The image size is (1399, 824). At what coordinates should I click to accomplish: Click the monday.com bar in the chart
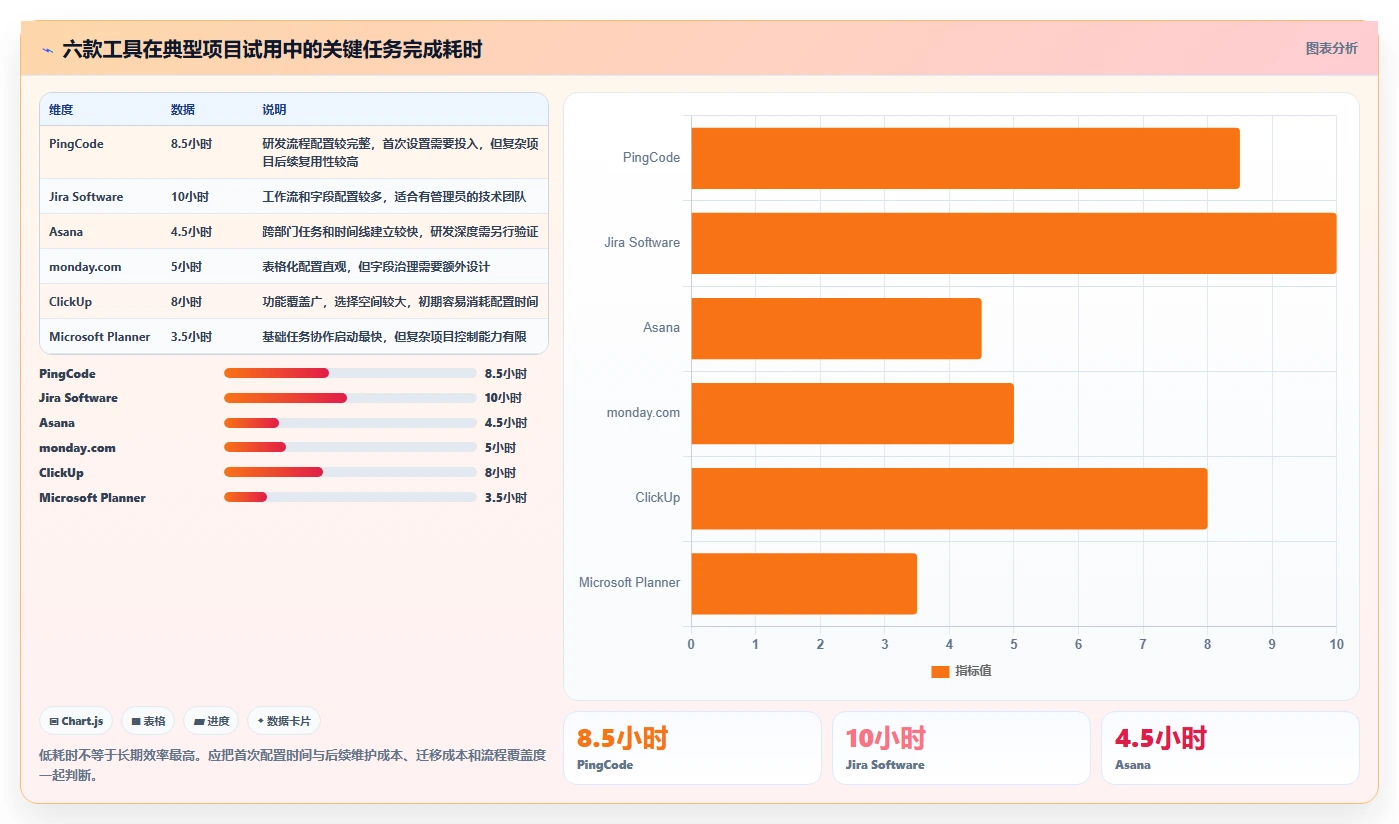[x=852, y=413]
